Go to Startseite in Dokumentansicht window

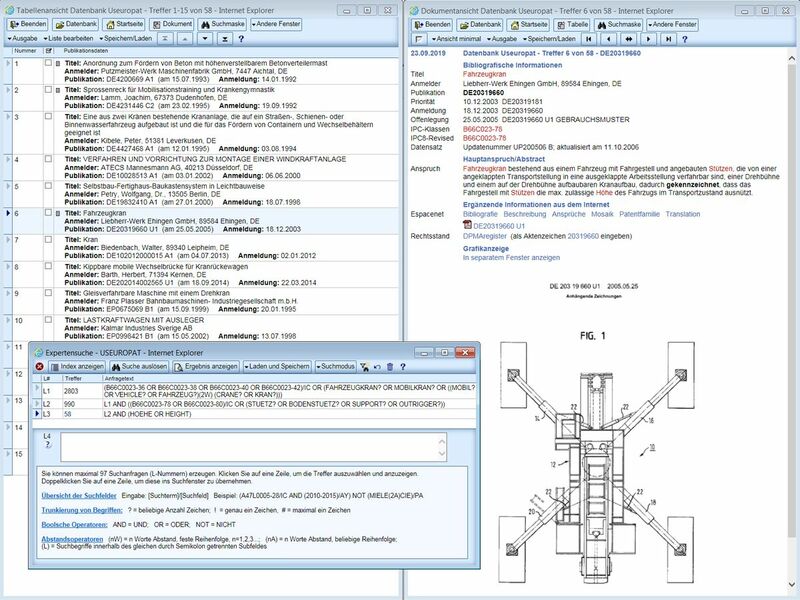coord(529,24)
